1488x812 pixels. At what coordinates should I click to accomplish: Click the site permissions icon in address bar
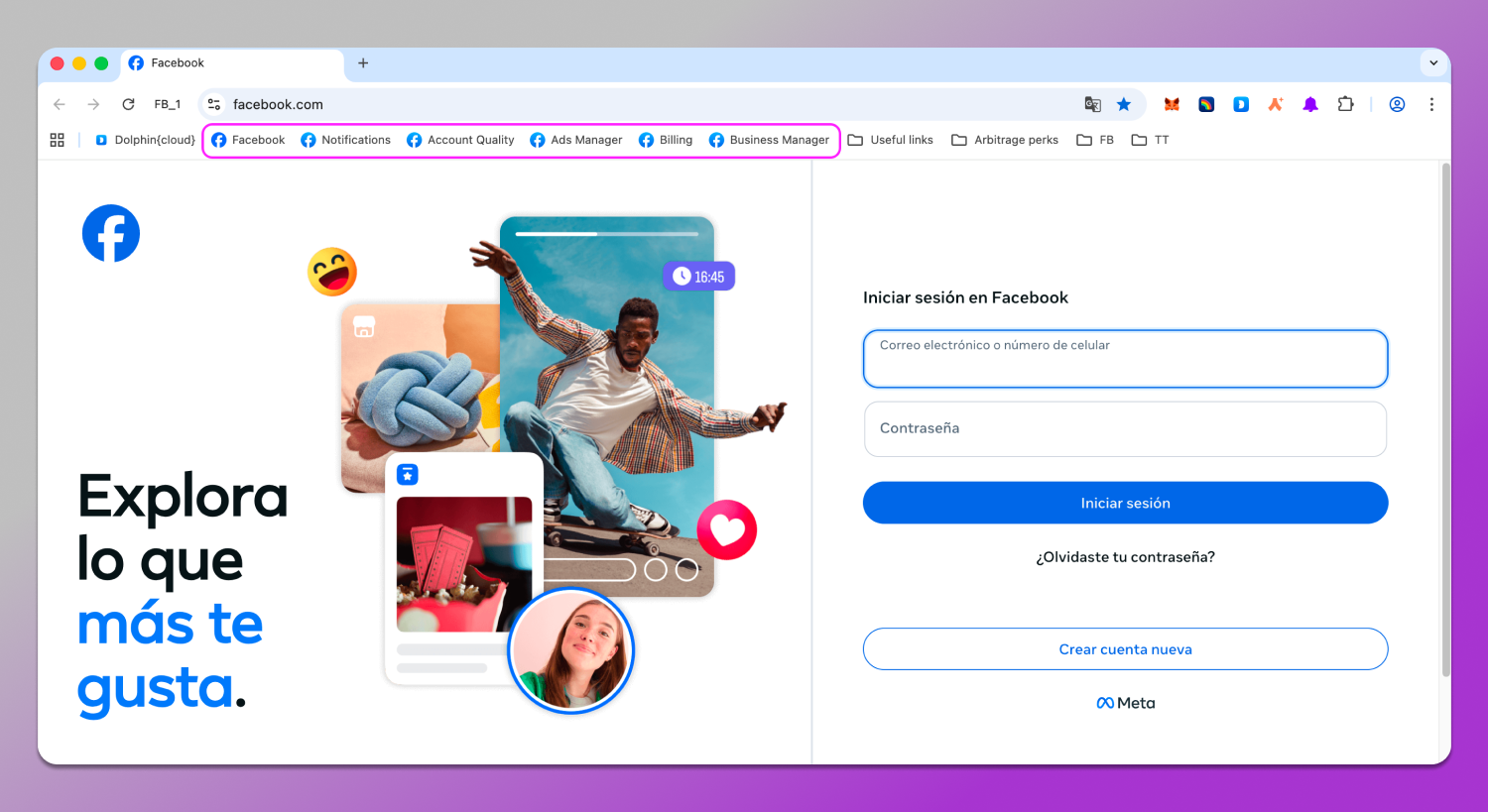(214, 103)
